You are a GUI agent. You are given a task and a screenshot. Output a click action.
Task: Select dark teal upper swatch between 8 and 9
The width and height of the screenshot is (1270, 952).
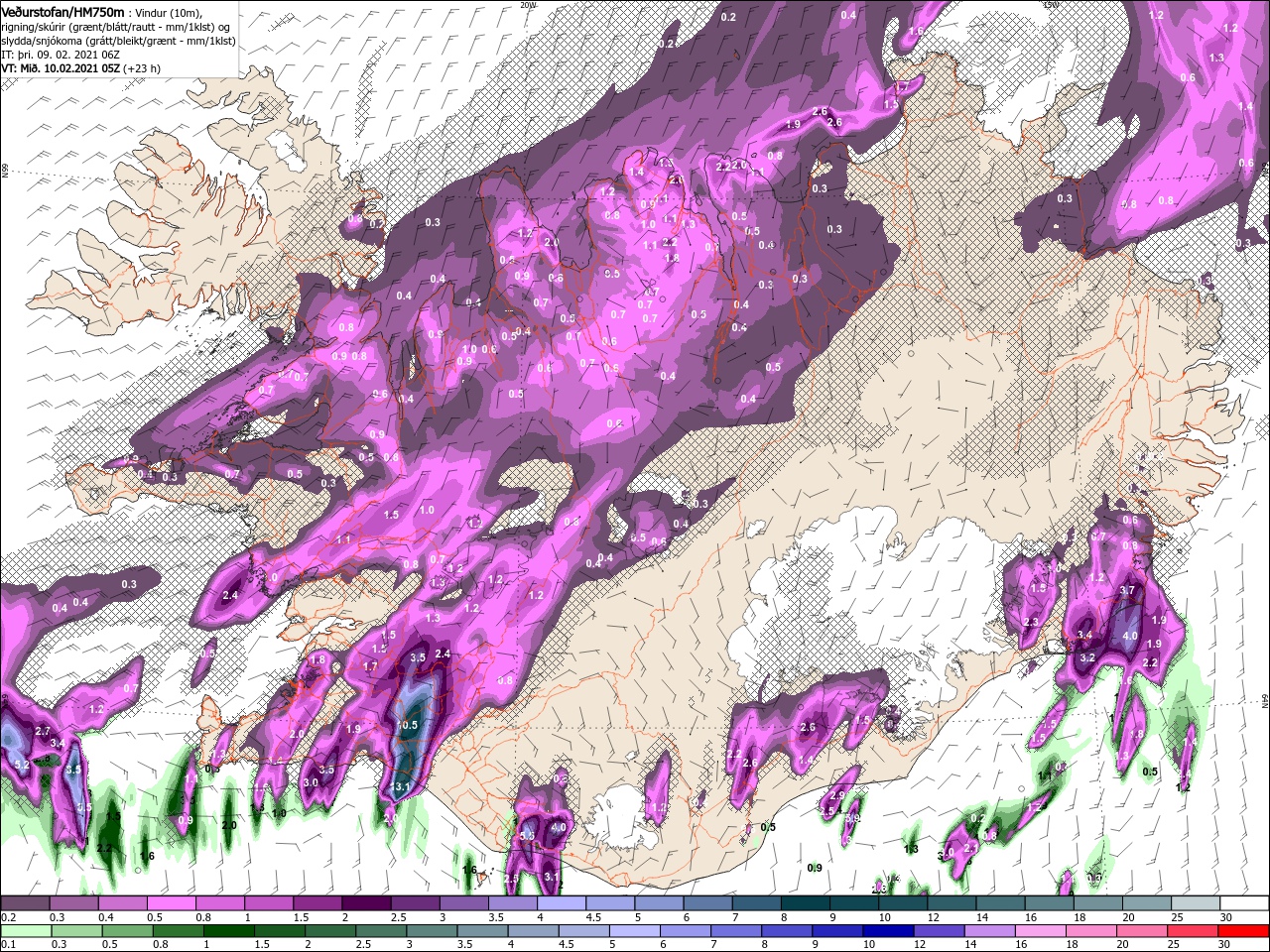[805, 904]
